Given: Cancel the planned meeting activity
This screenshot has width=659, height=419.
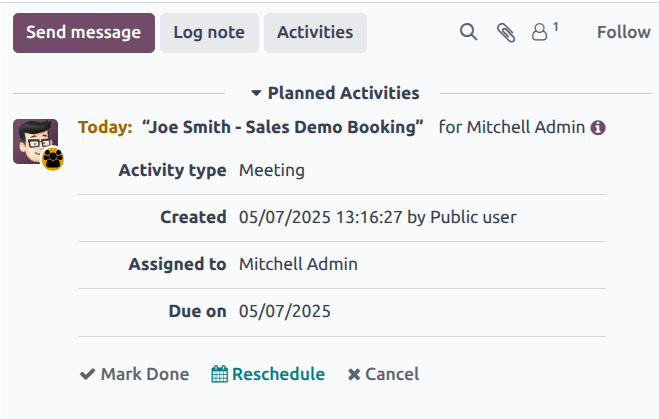Looking at the screenshot, I should [x=383, y=374].
